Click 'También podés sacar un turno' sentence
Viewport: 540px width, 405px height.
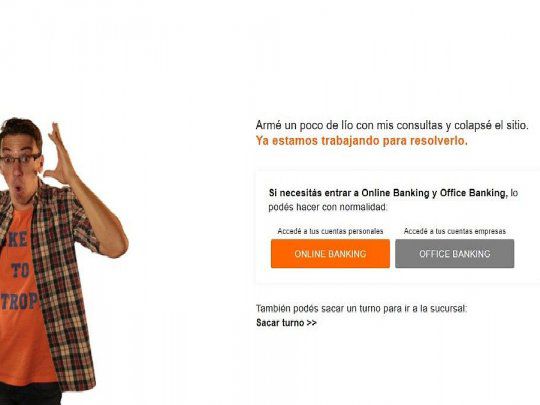[362, 309]
